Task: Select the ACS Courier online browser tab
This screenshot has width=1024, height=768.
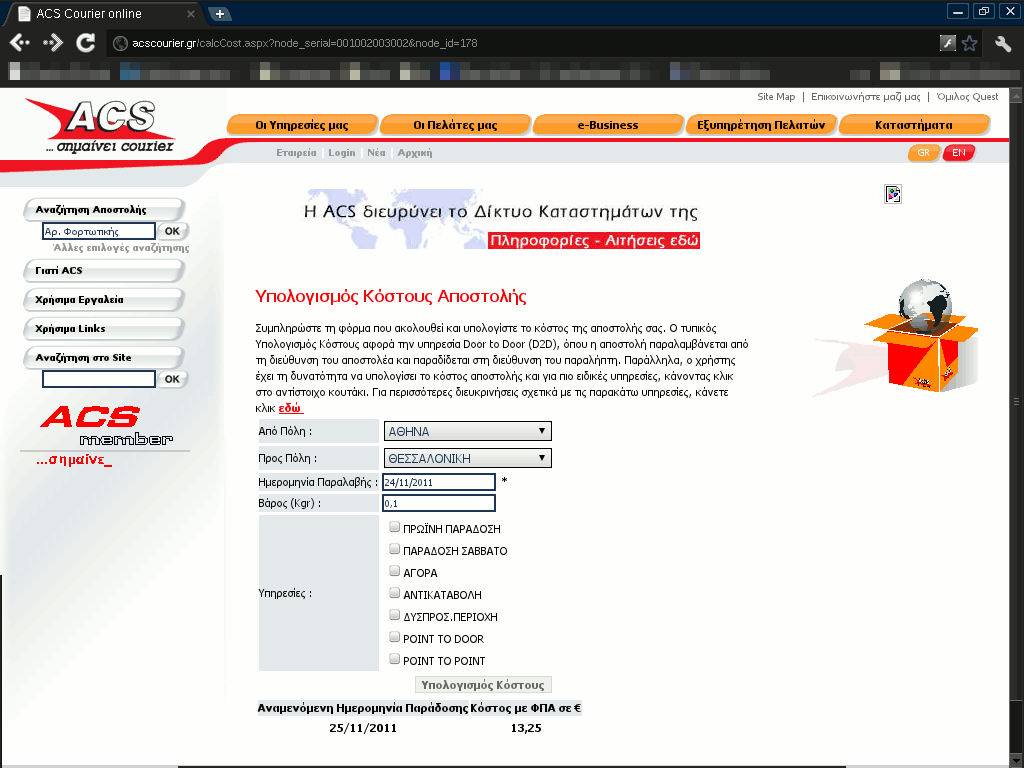Action: tap(107, 14)
